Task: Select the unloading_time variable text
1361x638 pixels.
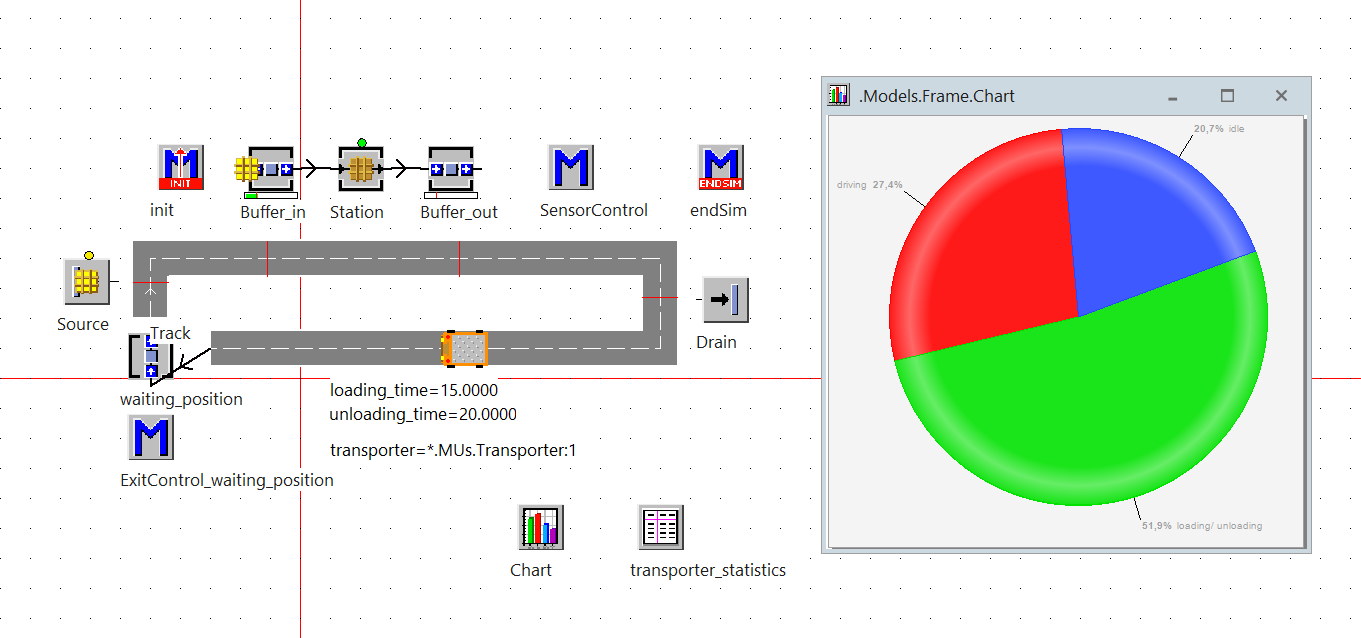Action: point(423,414)
